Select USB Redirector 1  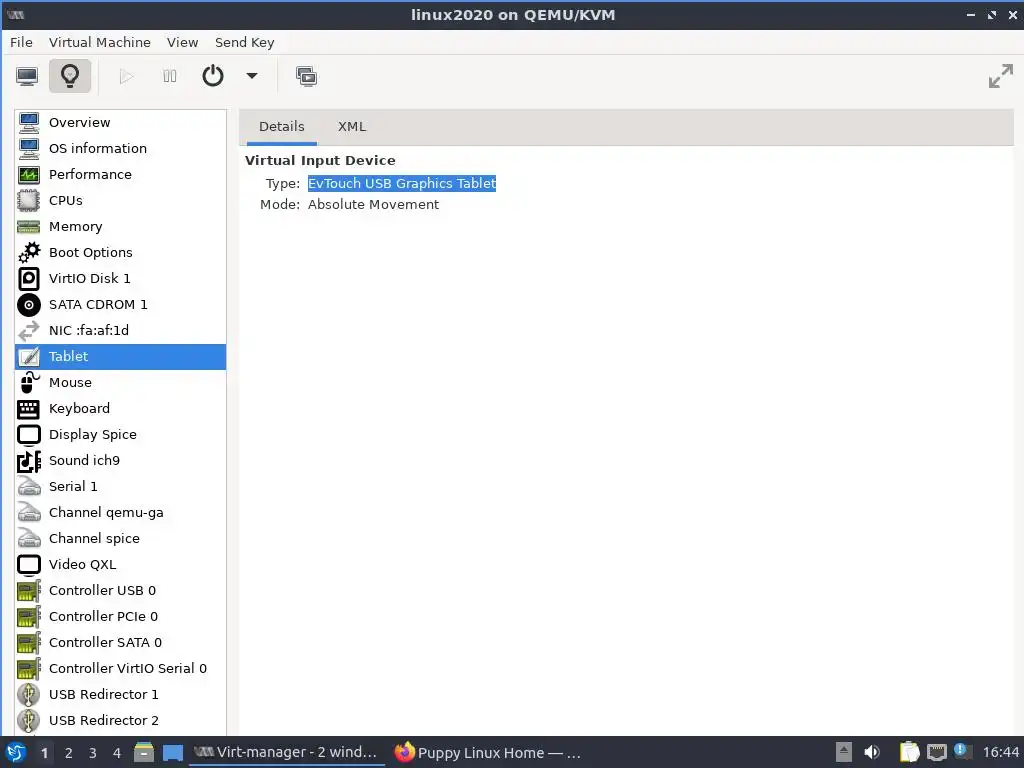pyautogui.click(x=121, y=694)
